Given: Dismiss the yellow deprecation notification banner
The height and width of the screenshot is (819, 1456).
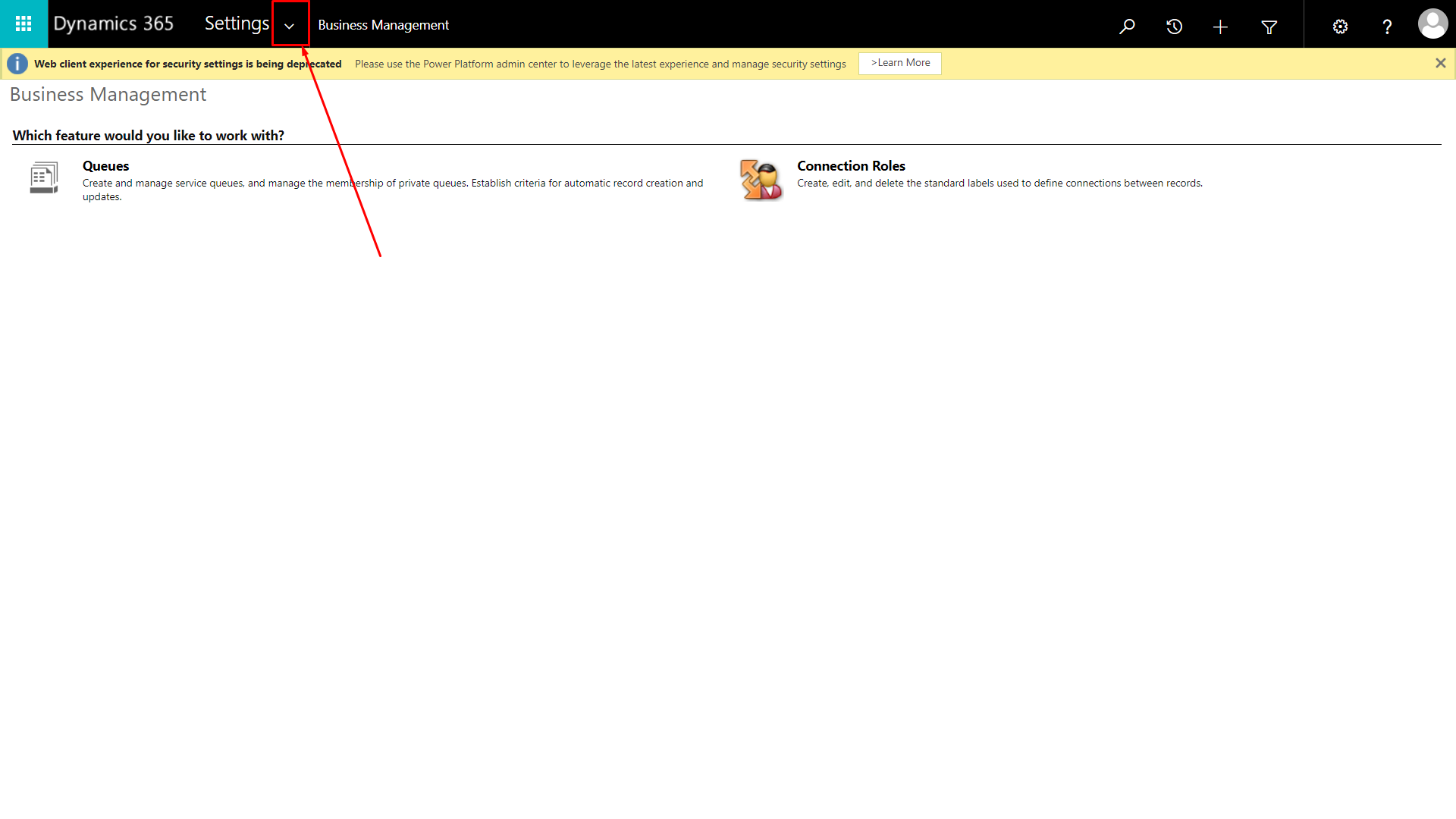Looking at the screenshot, I should click(x=1440, y=64).
